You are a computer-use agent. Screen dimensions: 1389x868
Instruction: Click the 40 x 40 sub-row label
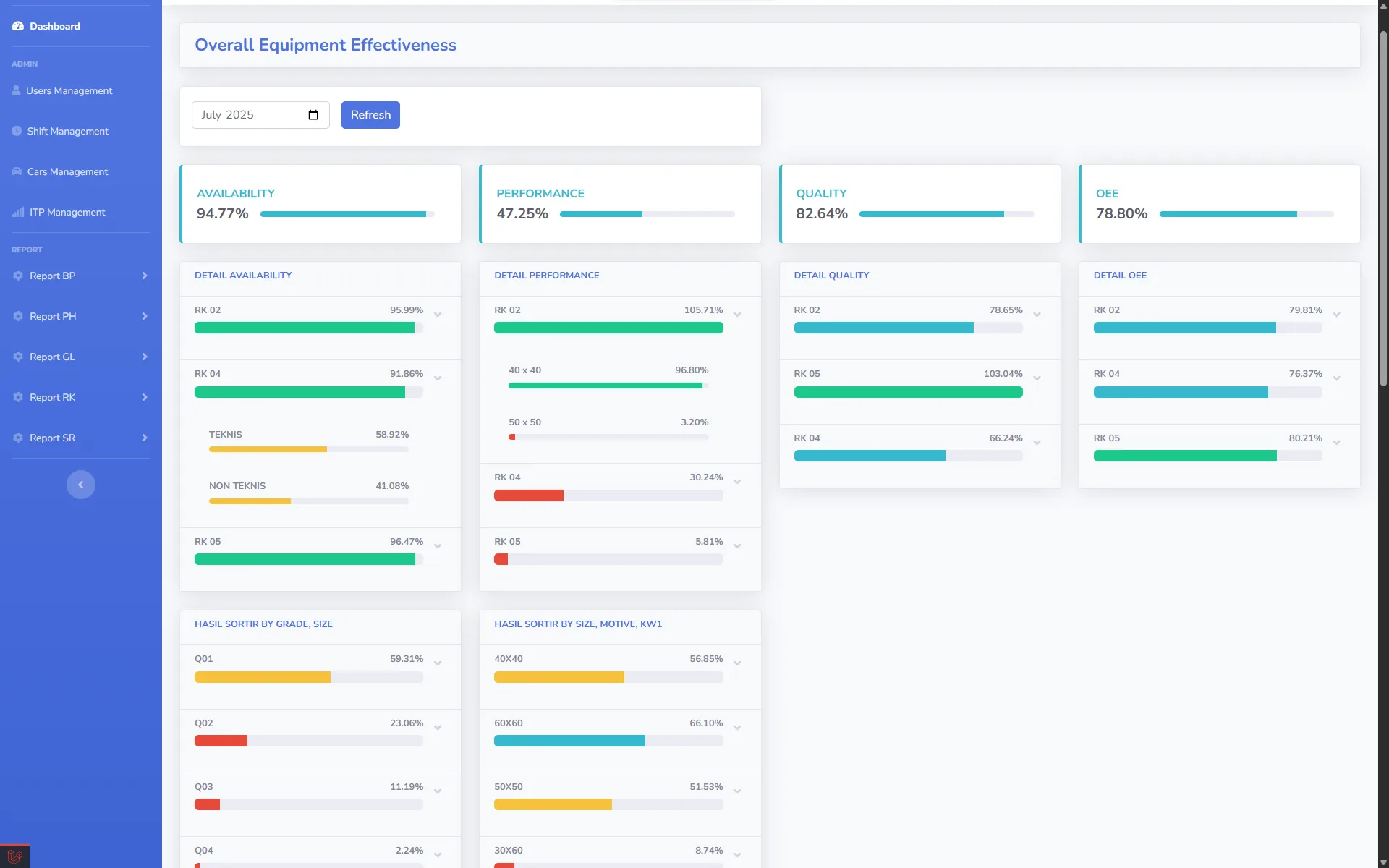coord(524,370)
